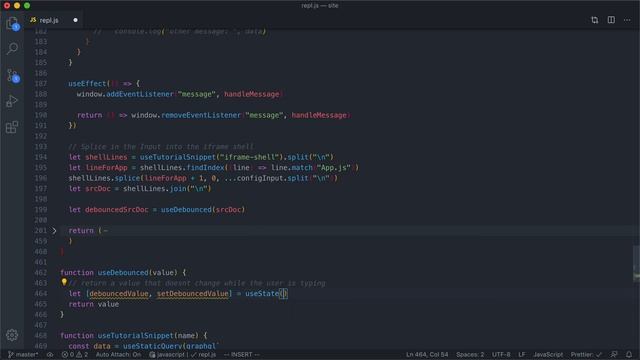Click the -- INSERT -- vim mode indicator
This screenshot has width=640, height=360.
242,355
